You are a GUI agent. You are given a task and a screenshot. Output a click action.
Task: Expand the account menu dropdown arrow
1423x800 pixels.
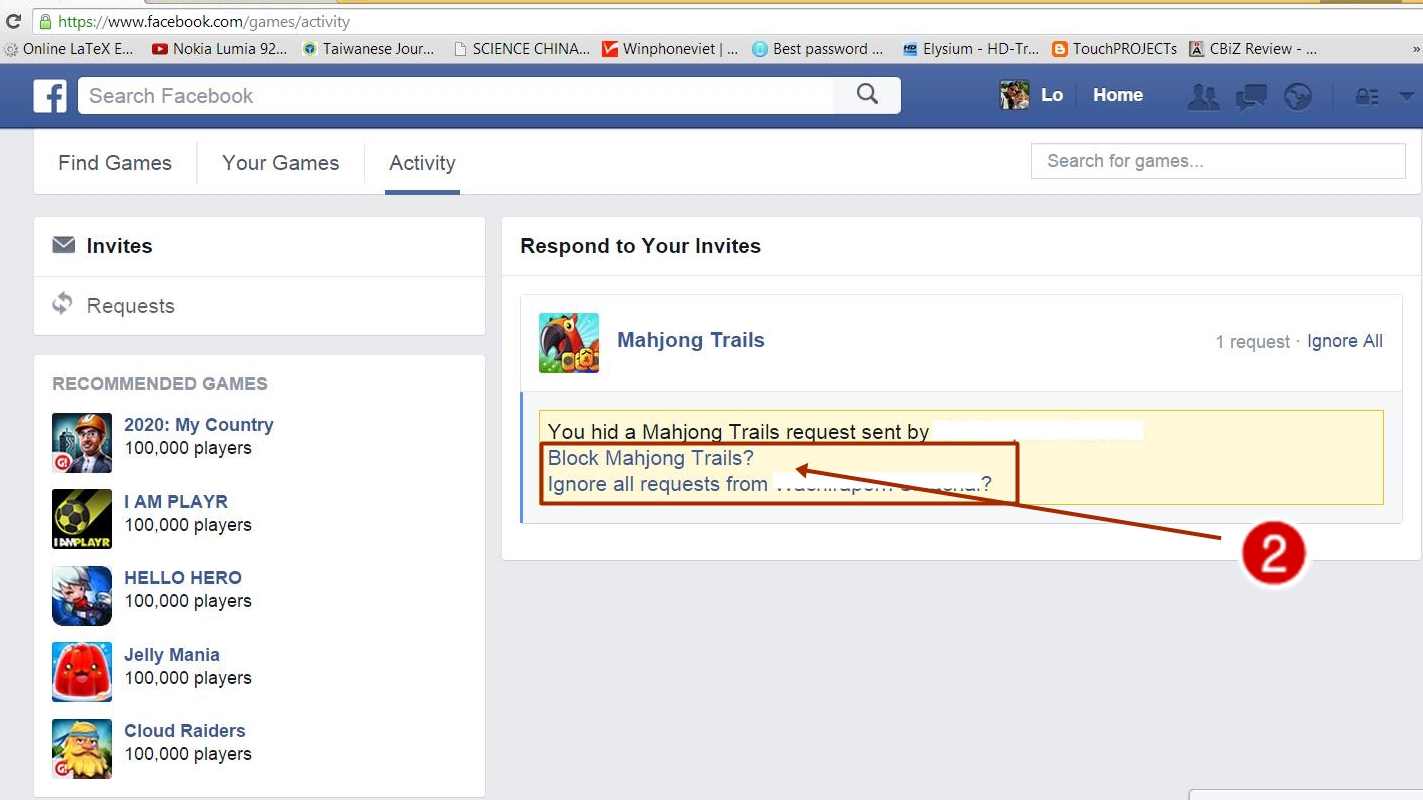[x=1407, y=96]
